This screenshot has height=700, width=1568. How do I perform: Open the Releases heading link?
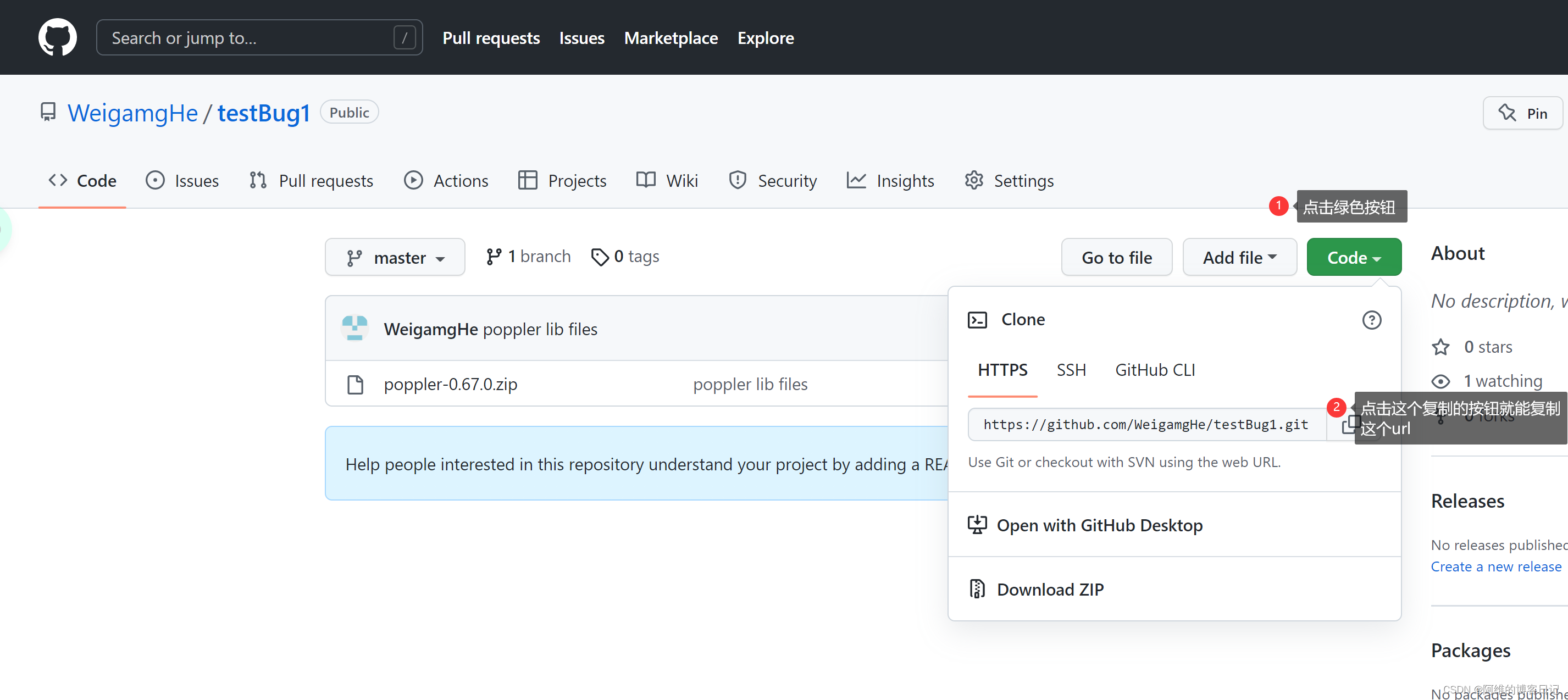(1467, 501)
